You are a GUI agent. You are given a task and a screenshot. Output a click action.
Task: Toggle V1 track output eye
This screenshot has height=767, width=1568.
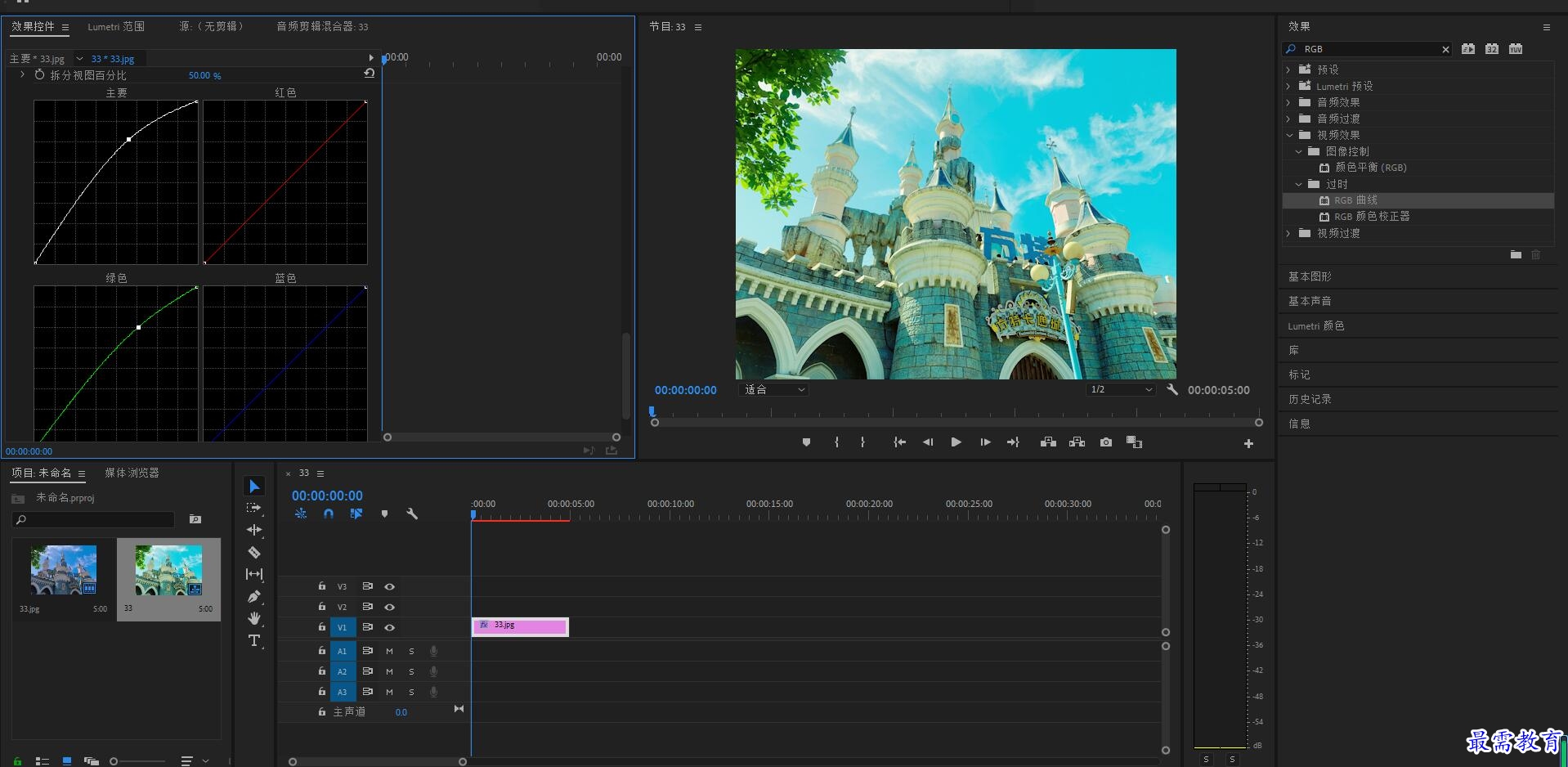[x=390, y=628]
